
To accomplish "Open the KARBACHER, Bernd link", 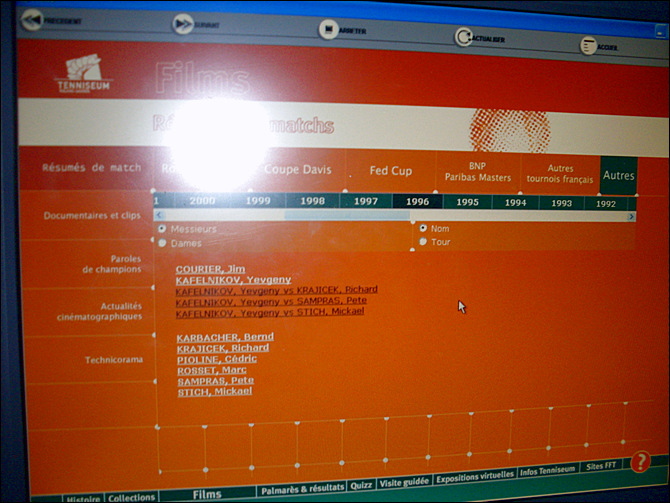I will 225,337.
